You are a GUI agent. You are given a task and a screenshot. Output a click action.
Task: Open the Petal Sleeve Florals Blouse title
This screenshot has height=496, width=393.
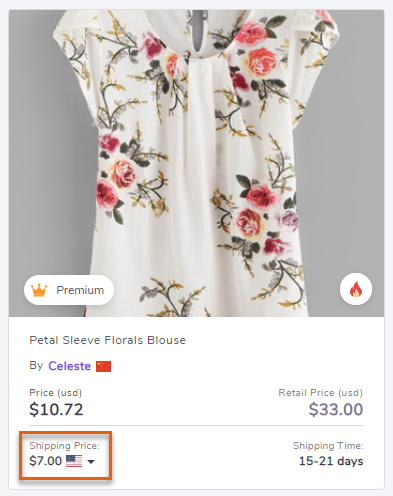107,340
